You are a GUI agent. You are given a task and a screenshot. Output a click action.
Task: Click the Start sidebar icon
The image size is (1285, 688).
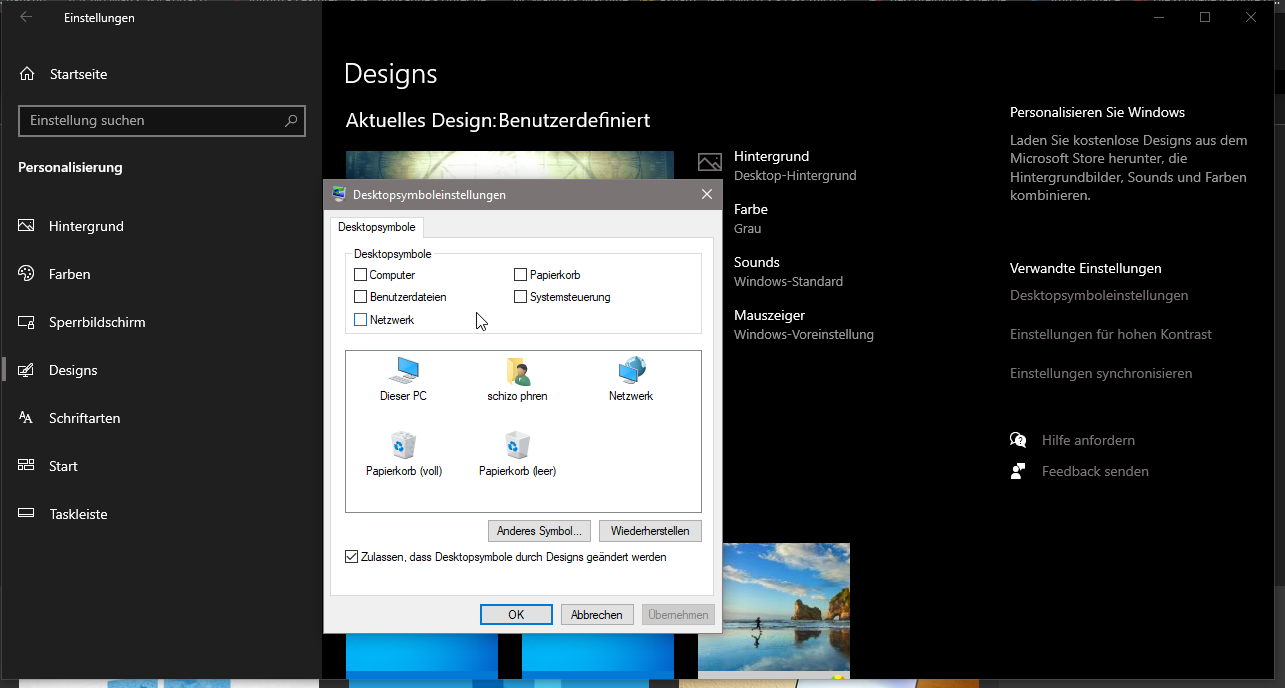click(27, 466)
